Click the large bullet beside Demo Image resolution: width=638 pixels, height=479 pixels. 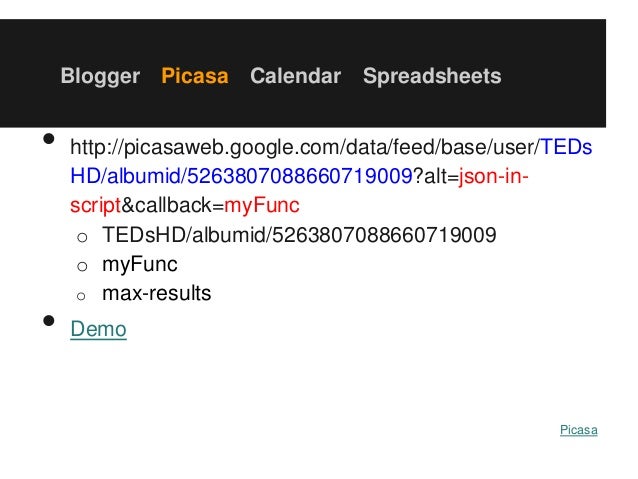tap(46, 322)
